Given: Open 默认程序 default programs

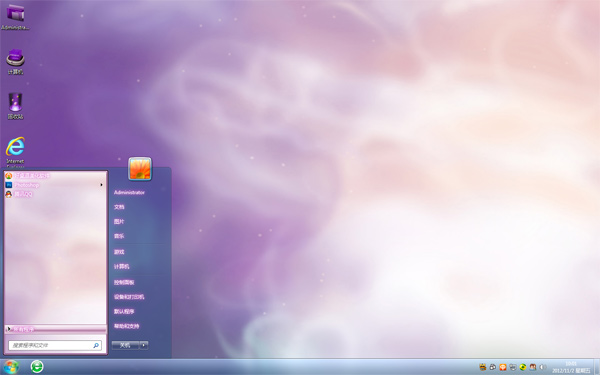Looking at the screenshot, I should [x=124, y=311].
